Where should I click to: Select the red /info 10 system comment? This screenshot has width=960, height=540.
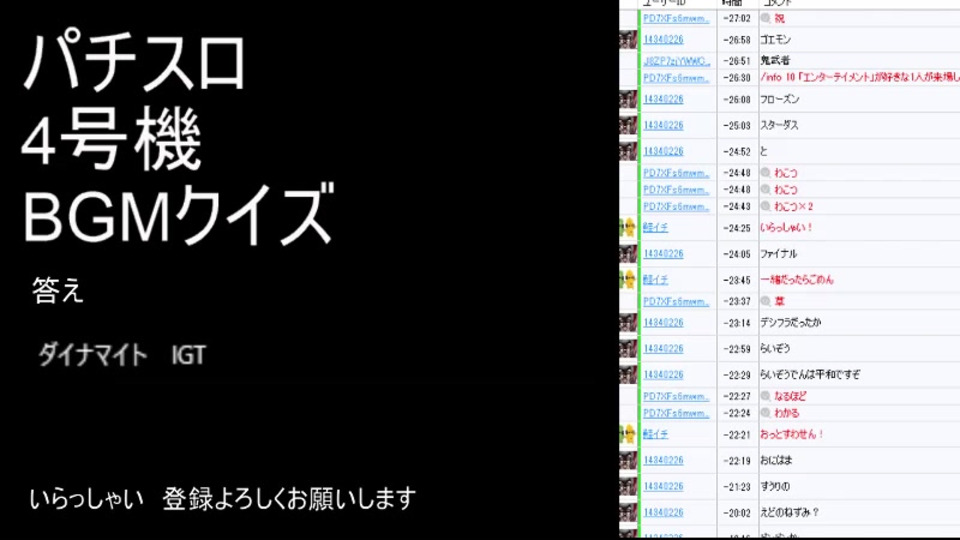pyautogui.click(x=860, y=77)
